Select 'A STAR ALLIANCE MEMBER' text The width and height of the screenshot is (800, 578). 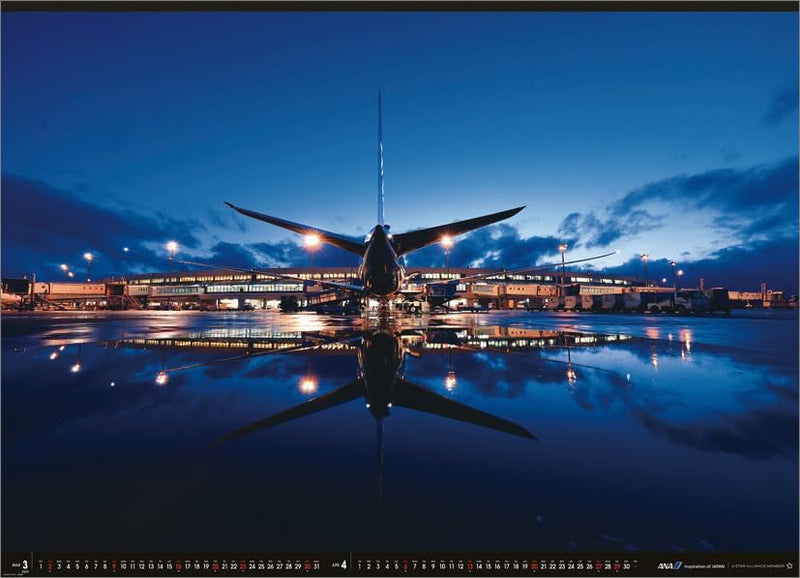[x=758, y=566]
